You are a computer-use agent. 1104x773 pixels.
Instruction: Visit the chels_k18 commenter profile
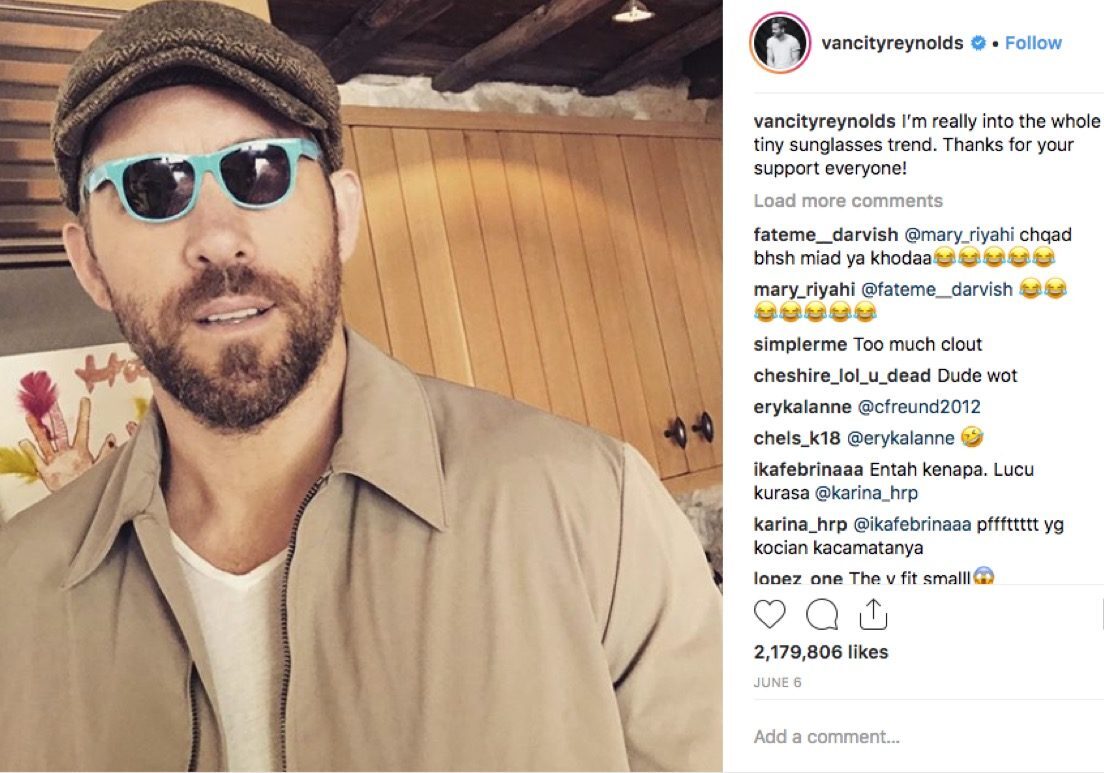(796, 438)
